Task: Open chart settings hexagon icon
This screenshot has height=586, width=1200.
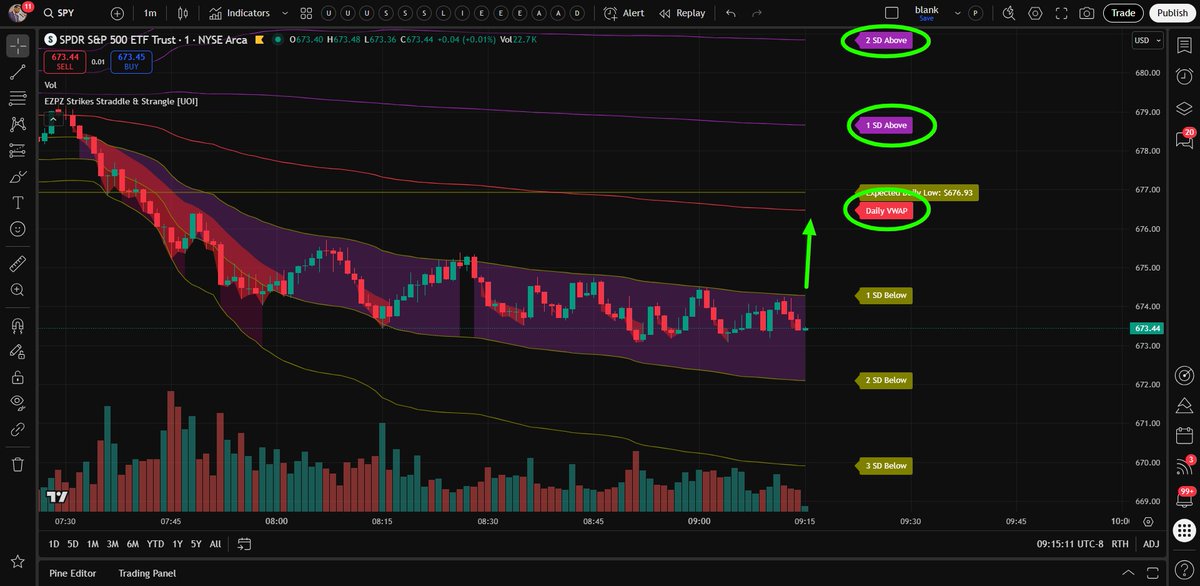Action: (1034, 13)
